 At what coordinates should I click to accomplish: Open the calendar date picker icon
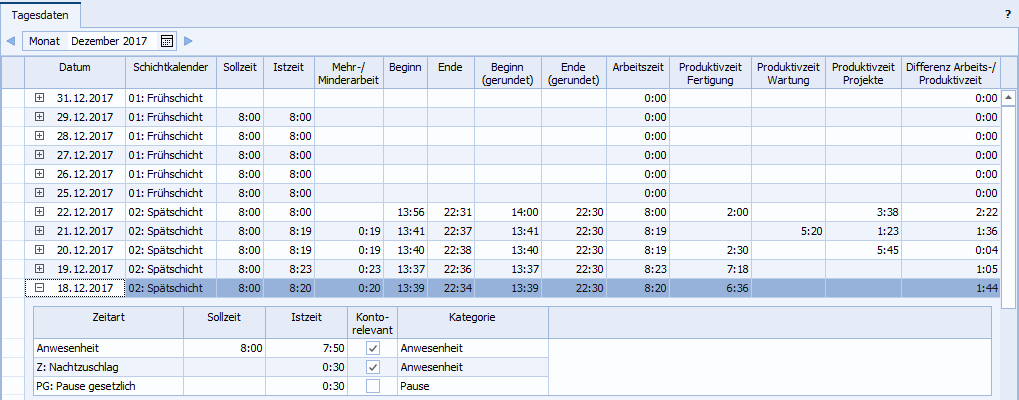click(x=167, y=42)
